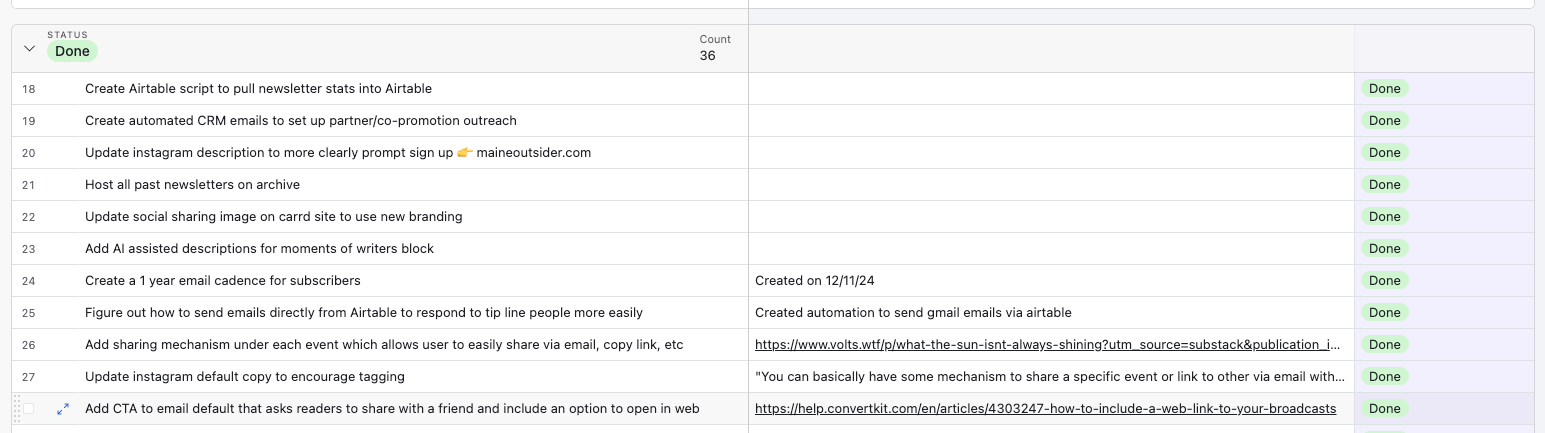The width and height of the screenshot is (1545, 433).
Task: Click the quoted 'You can basically have some mechanism' note
Action: click(1051, 377)
